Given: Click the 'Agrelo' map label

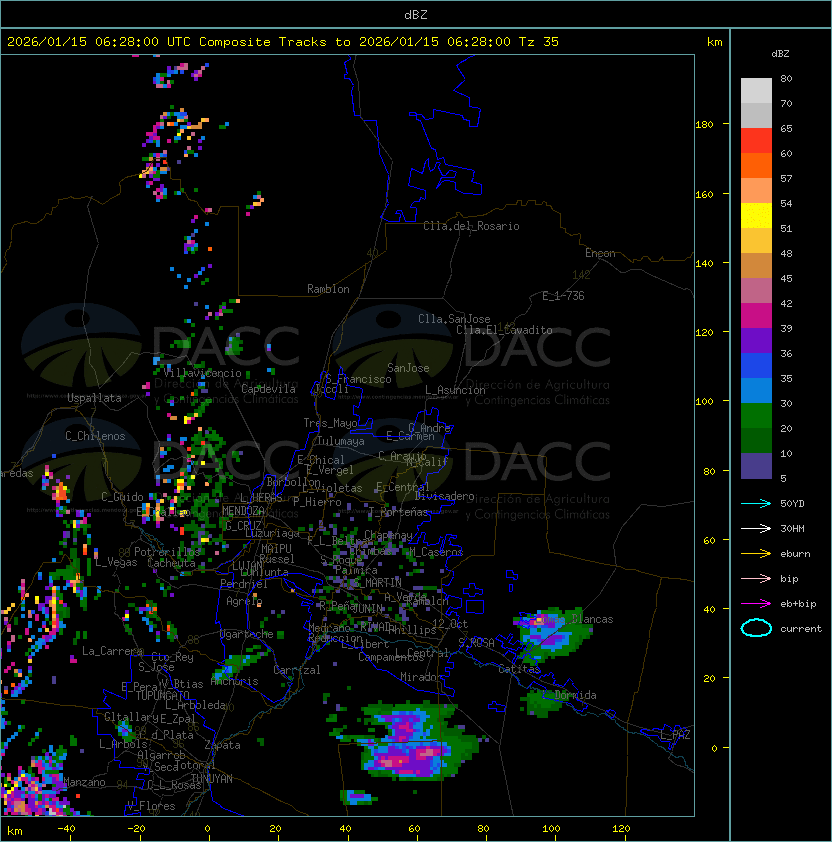Looking at the screenshot, I should pyautogui.click(x=244, y=601).
